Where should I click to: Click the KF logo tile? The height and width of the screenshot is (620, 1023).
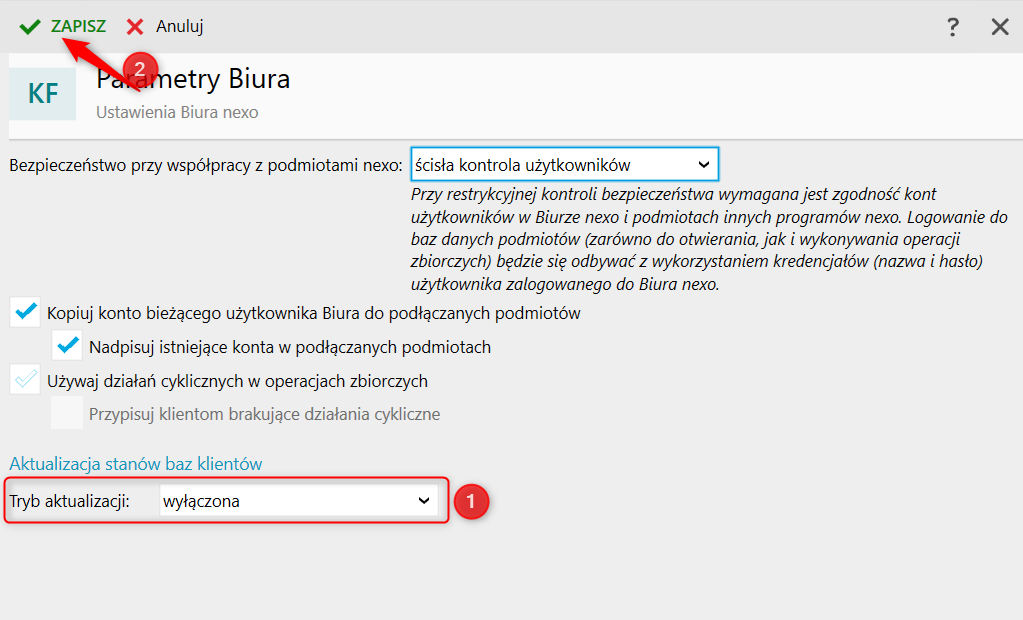[x=42, y=94]
